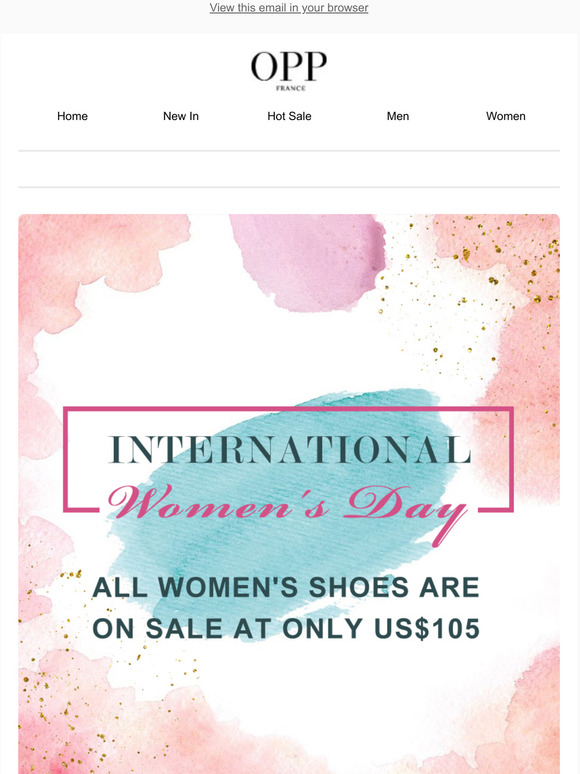Click the OPP France logo
The height and width of the screenshot is (774, 580).
(289, 71)
